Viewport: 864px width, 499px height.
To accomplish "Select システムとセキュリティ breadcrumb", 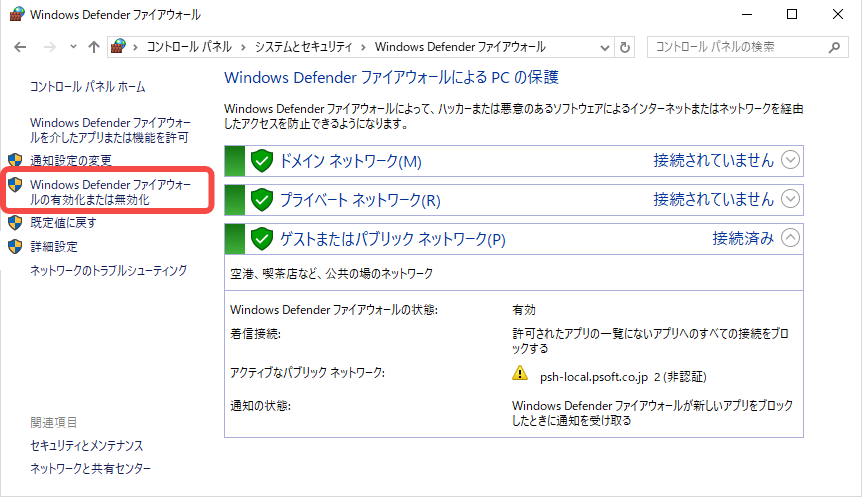I will click(x=303, y=47).
